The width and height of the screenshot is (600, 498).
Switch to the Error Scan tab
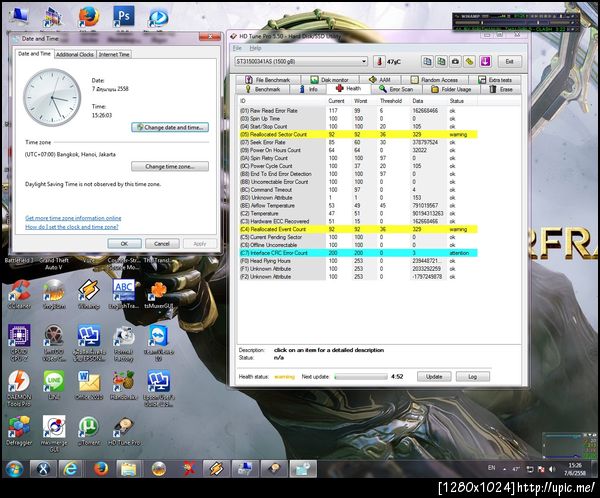tap(396, 89)
